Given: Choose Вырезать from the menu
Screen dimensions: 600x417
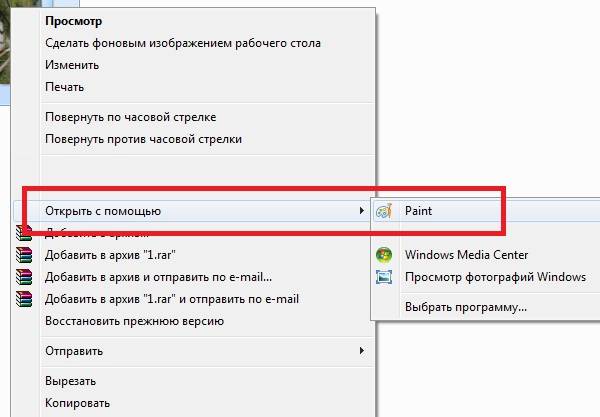Looking at the screenshot, I should pyautogui.click(x=70, y=381).
